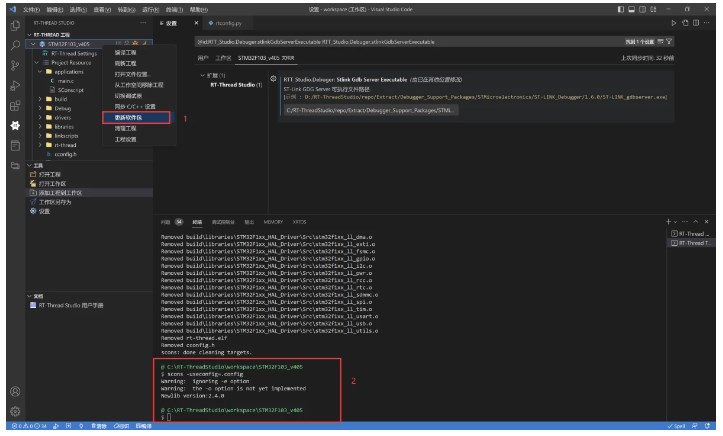Switch to the 问题 panel tab
This screenshot has width=723, height=436.
pos(166,222)
